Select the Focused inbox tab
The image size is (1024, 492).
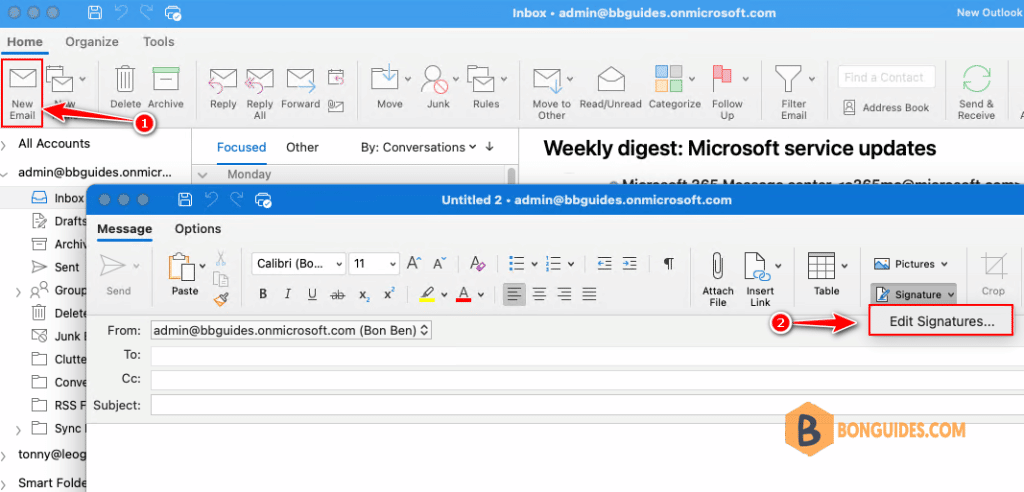coord(242,148)
